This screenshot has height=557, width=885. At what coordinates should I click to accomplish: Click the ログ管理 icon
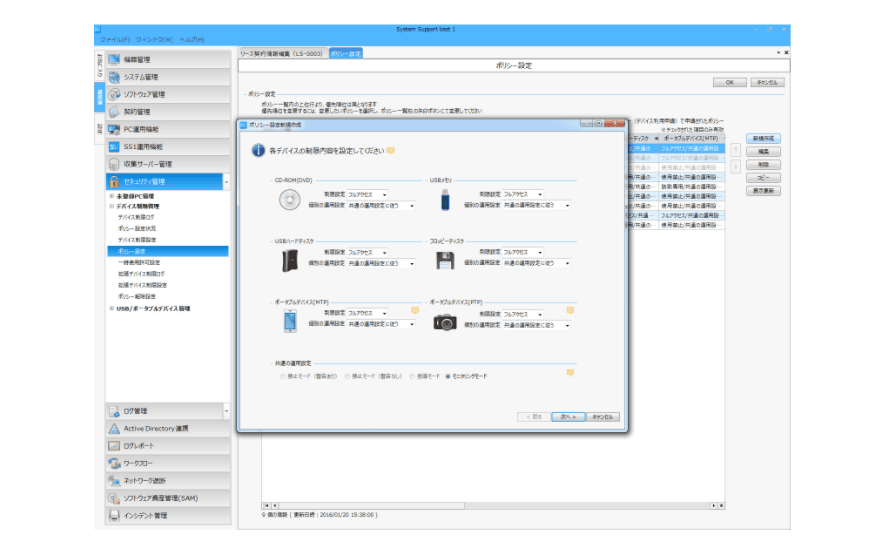coord(114,411)
